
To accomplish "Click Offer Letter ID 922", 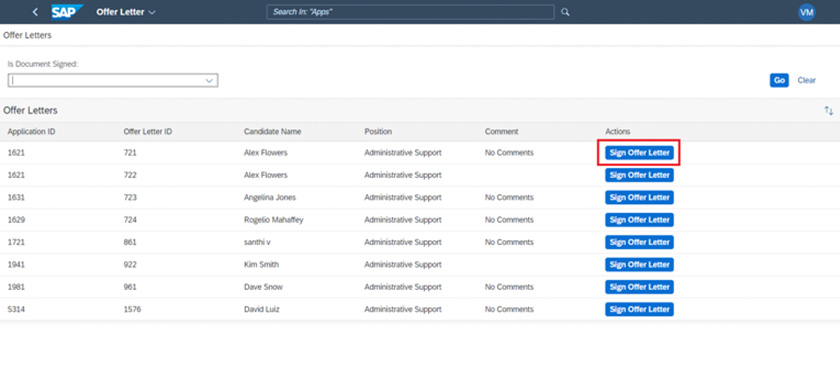I will [x=130, y=265].
